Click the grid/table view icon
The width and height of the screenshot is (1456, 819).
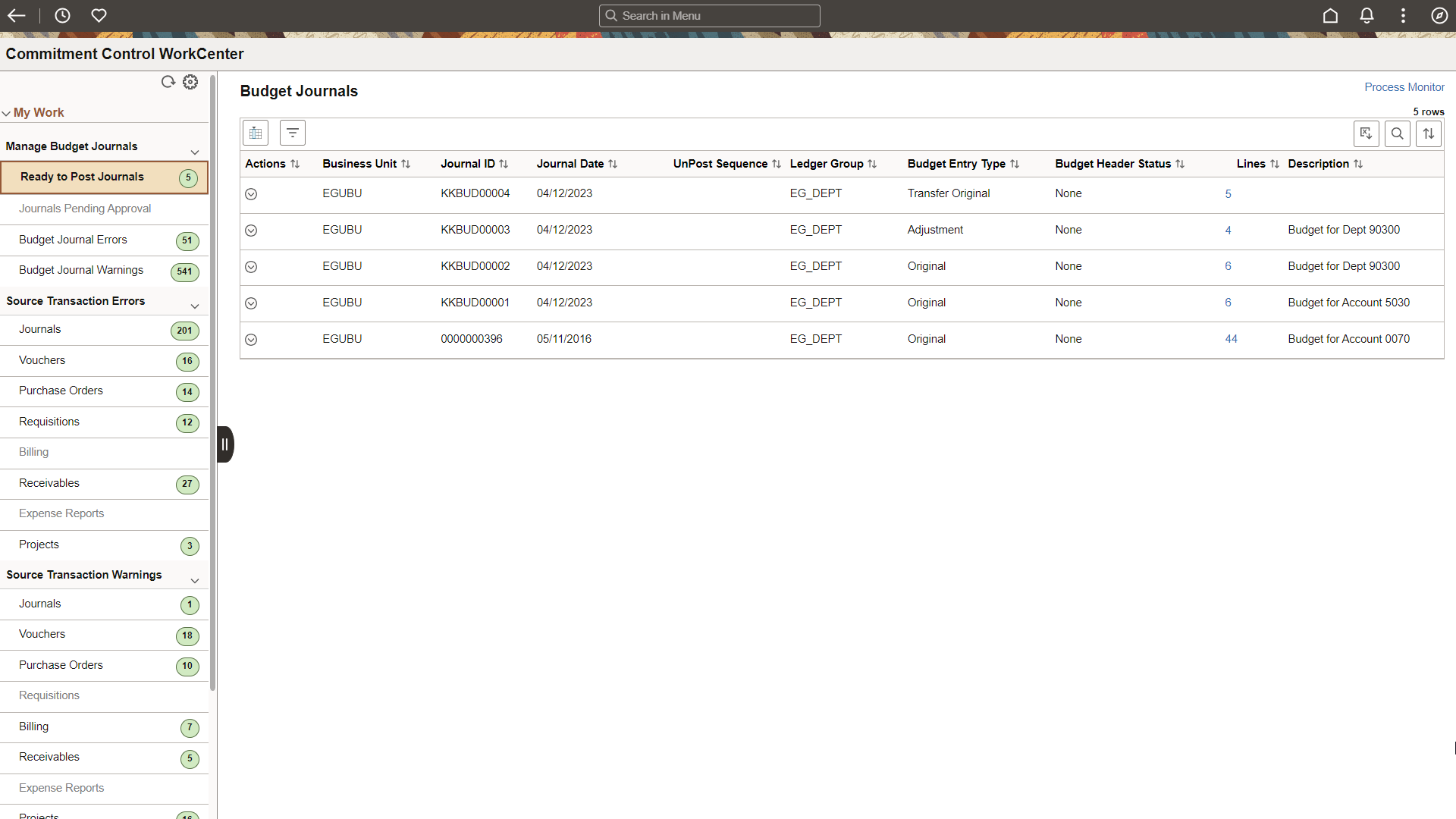point(256,133)
